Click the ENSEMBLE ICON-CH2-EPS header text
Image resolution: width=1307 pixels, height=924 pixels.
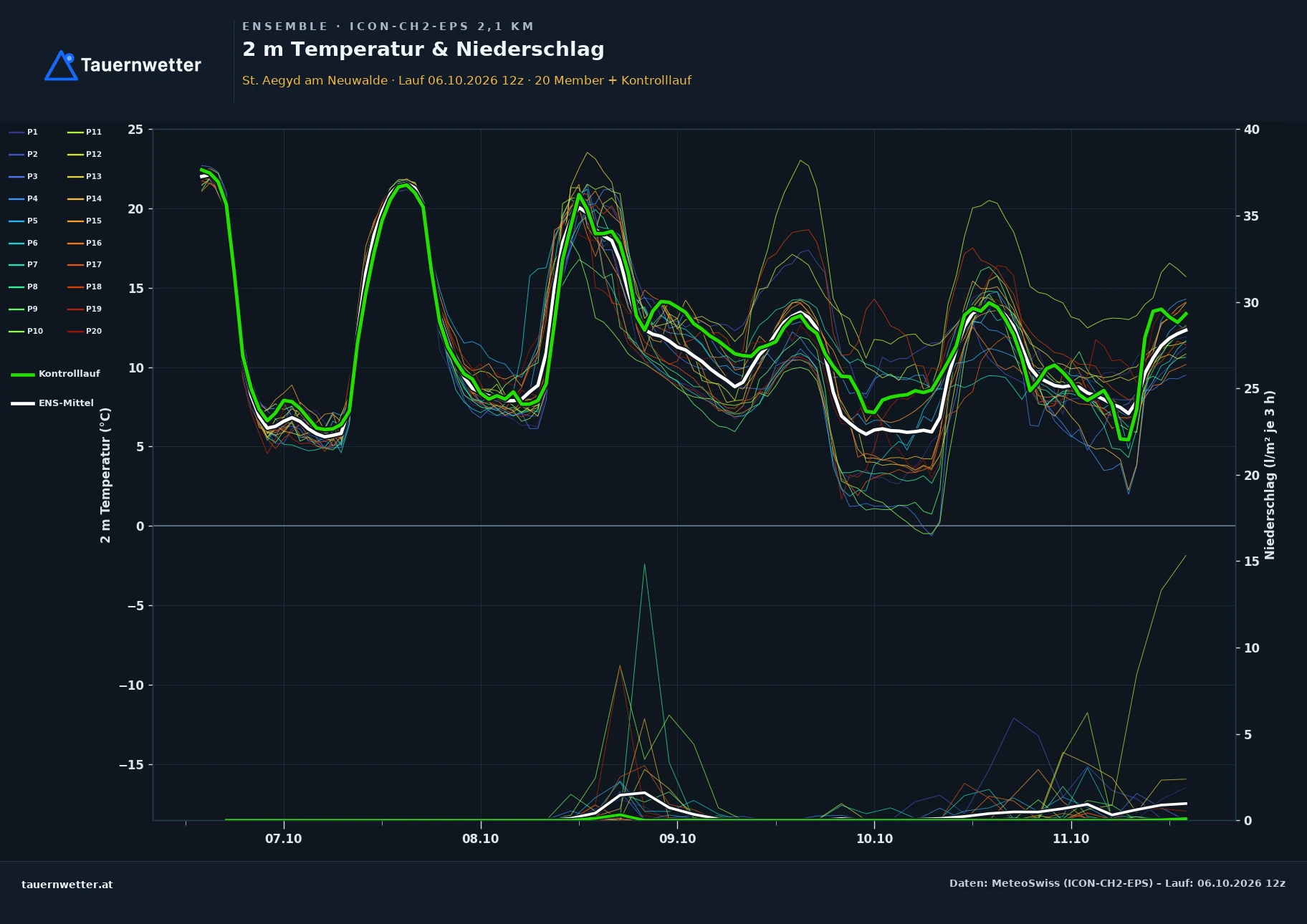[x=388, y=27]
